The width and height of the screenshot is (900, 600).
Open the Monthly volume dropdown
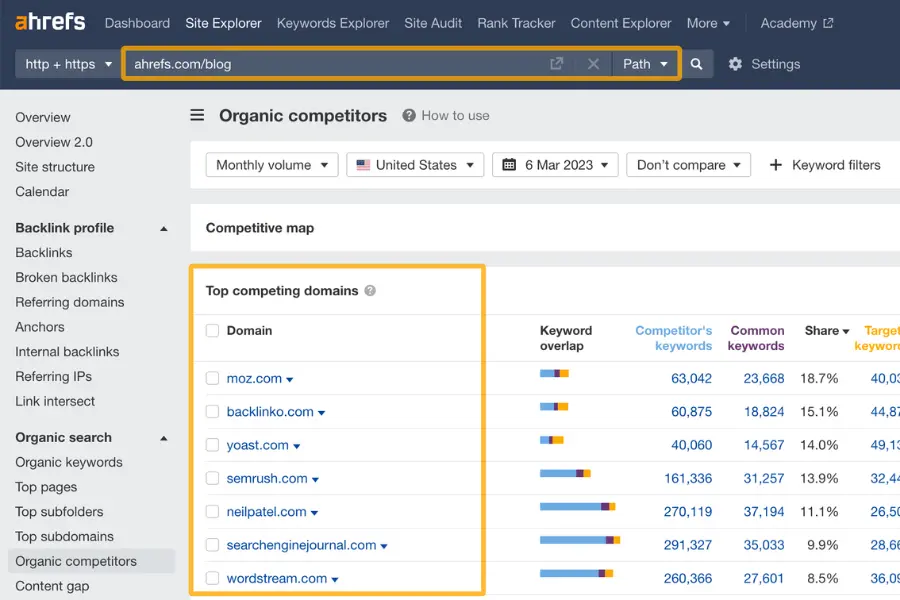click(271, 164)
